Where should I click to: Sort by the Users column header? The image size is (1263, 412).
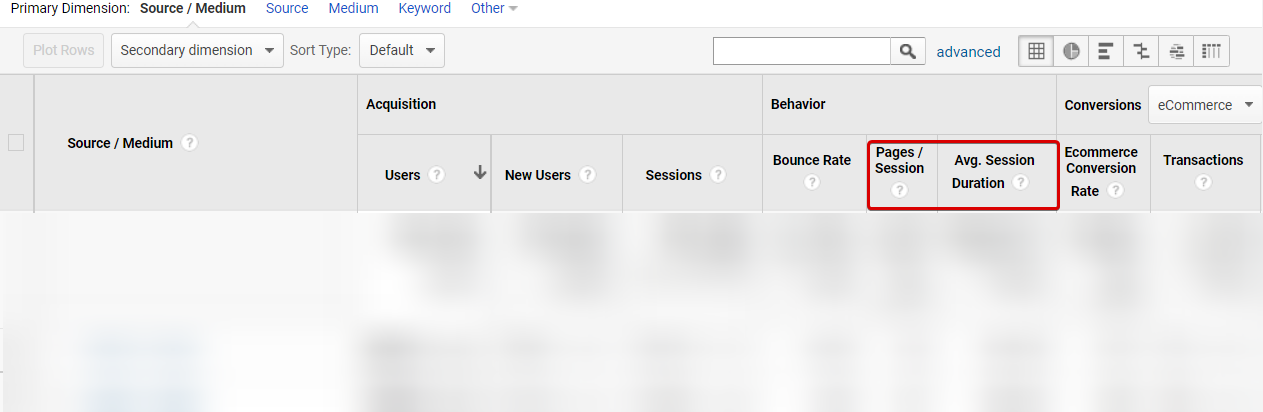click(402, 175)
